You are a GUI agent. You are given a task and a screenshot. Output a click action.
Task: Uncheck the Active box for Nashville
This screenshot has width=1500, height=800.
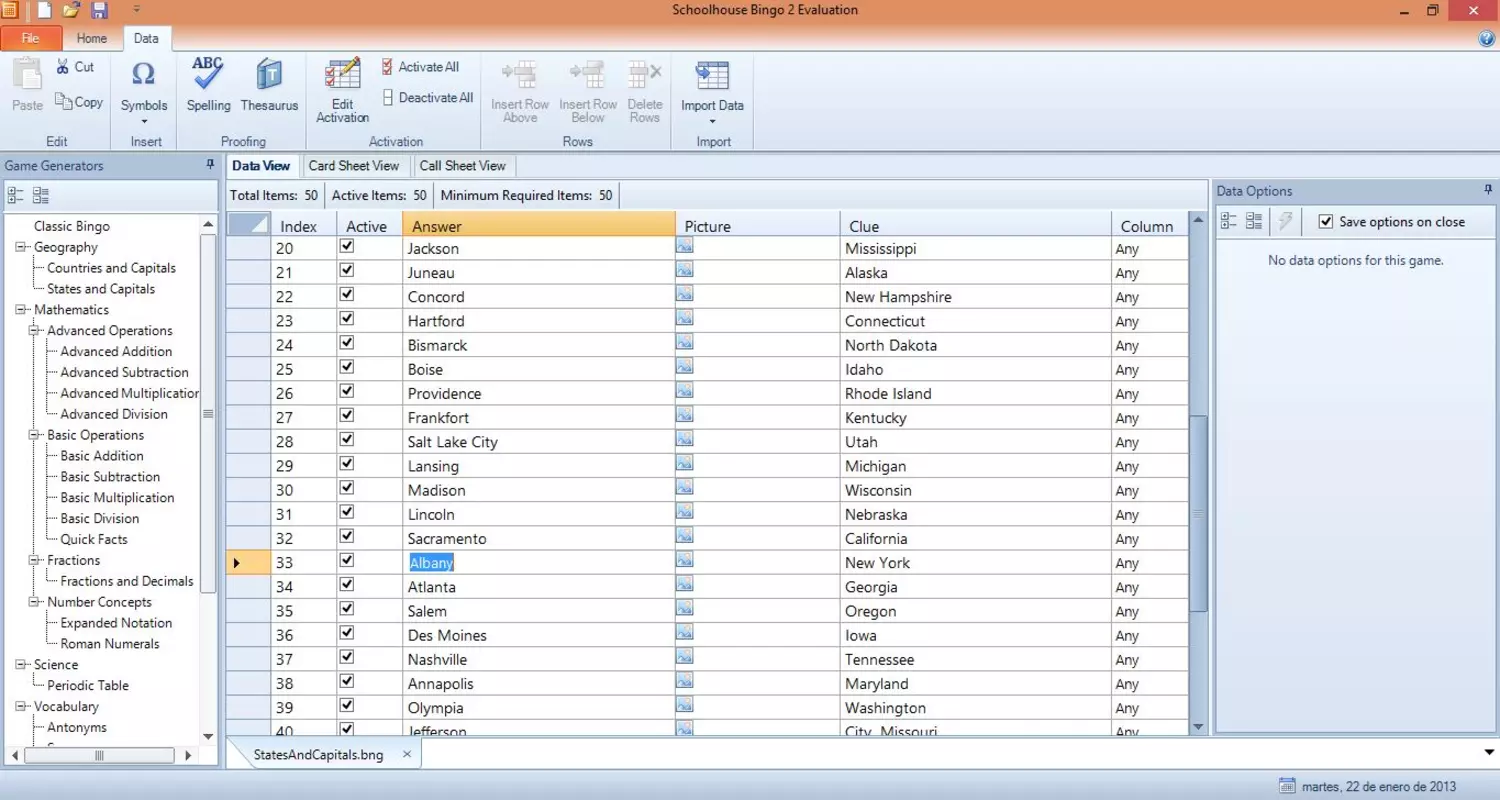pos(347,657)
